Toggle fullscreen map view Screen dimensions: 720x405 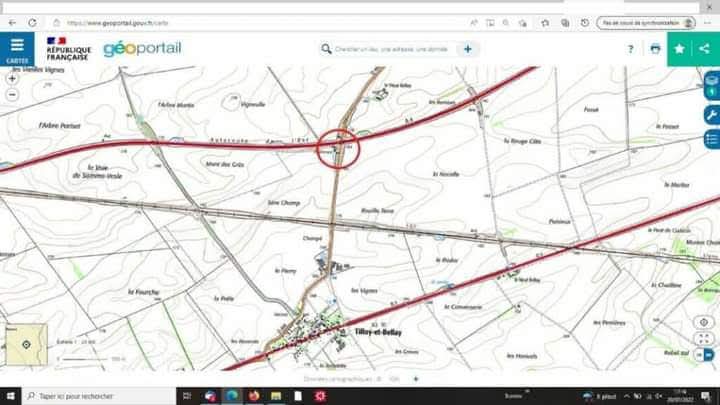(703, 339)
